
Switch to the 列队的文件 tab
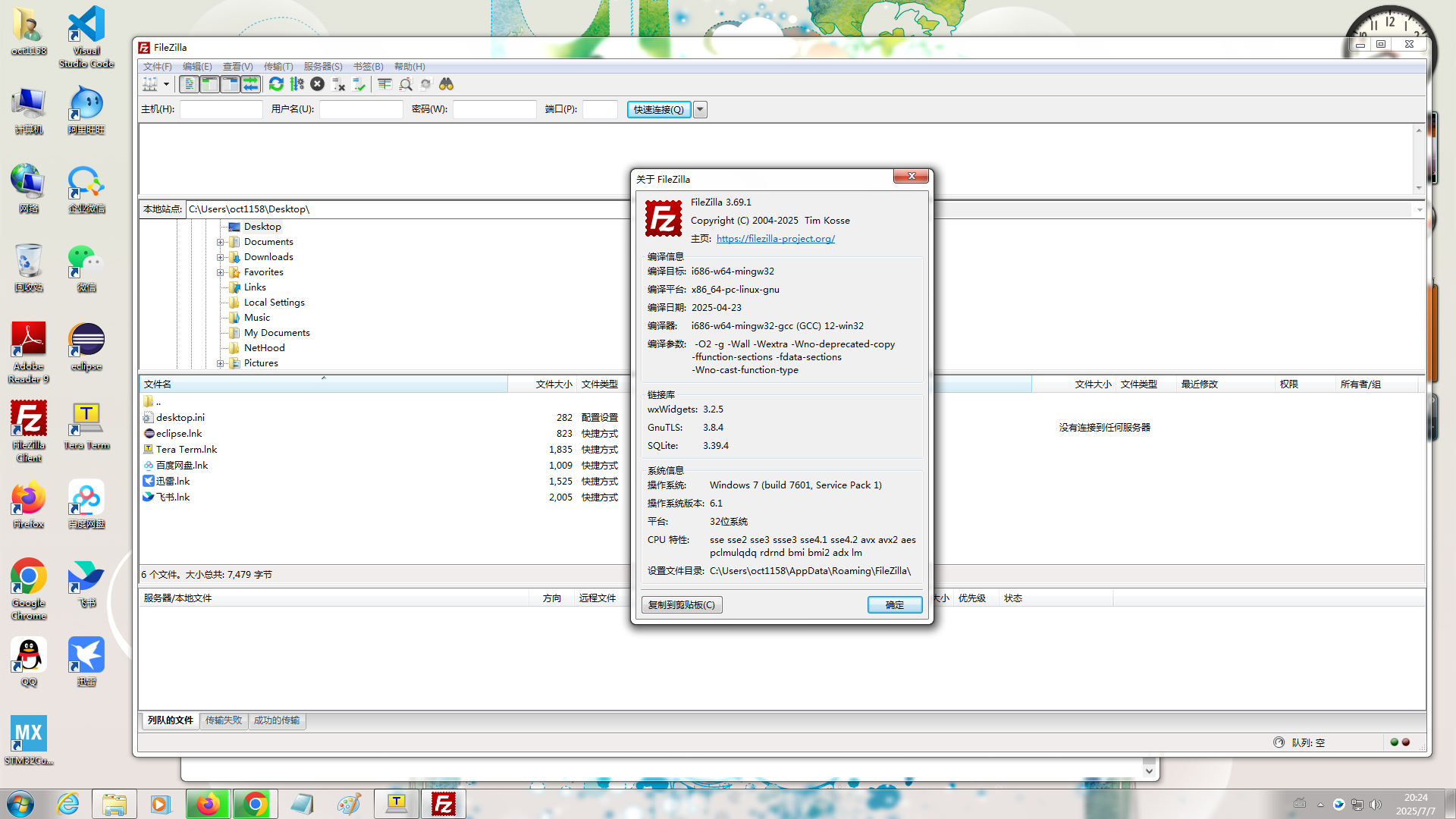171,720
